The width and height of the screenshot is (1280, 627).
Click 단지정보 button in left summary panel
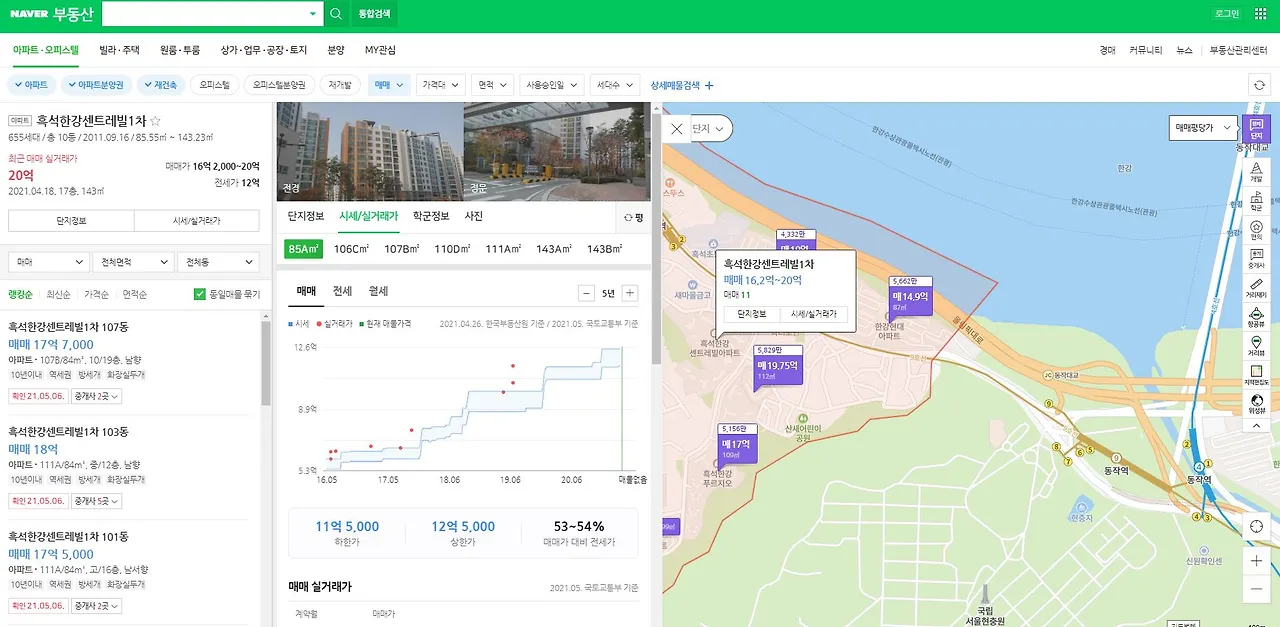click(71, 221)
